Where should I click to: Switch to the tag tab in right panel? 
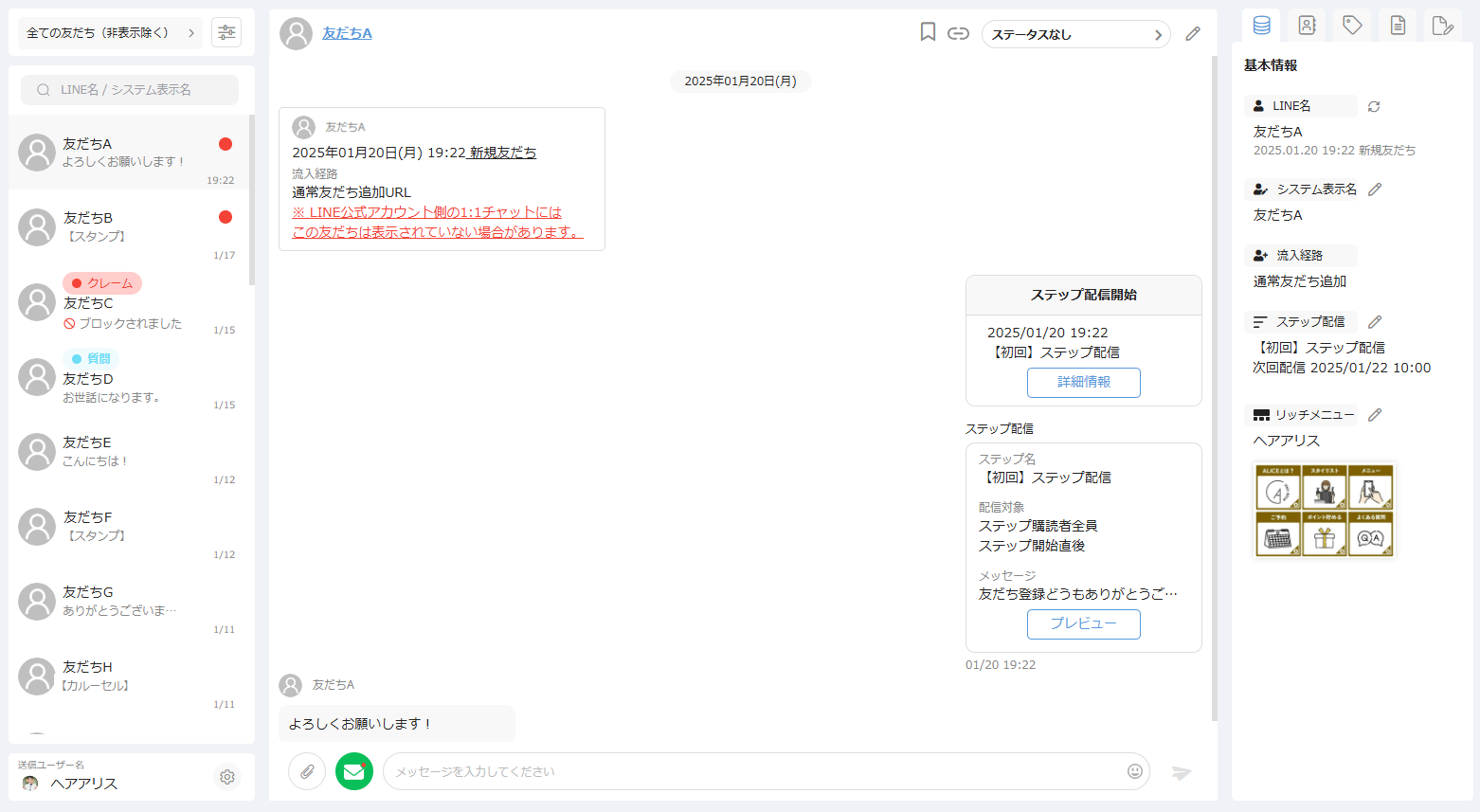click(1352, 26)
